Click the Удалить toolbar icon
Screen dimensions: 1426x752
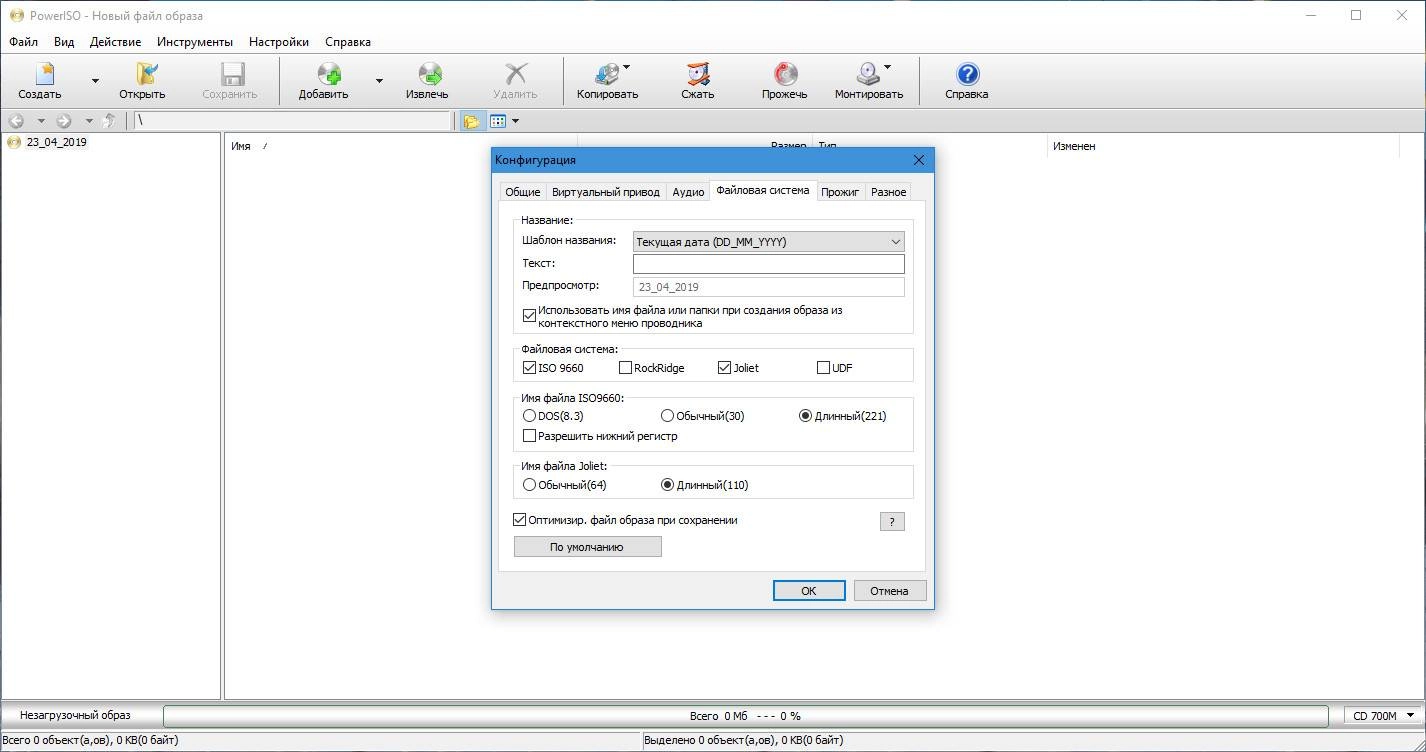(516, 74)
